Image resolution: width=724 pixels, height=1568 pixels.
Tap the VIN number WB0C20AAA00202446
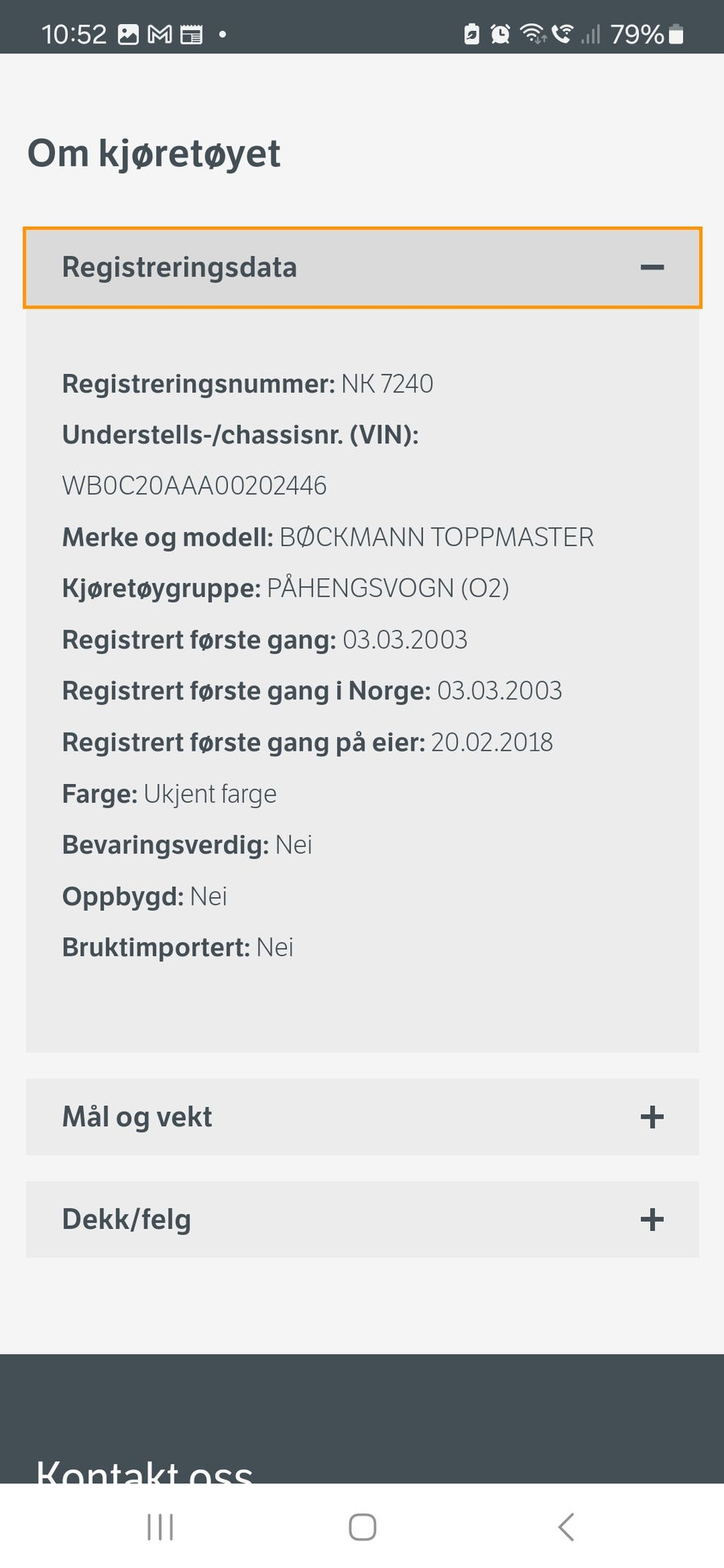[194, 485]
